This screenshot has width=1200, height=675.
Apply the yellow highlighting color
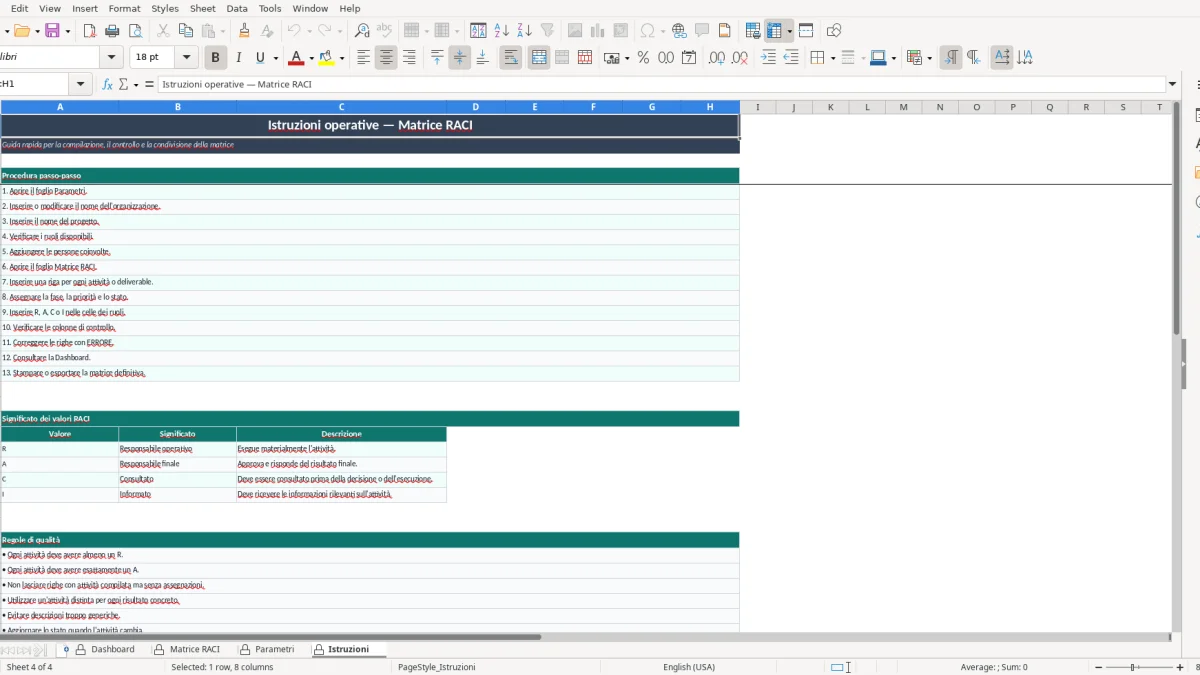point(326,58)
